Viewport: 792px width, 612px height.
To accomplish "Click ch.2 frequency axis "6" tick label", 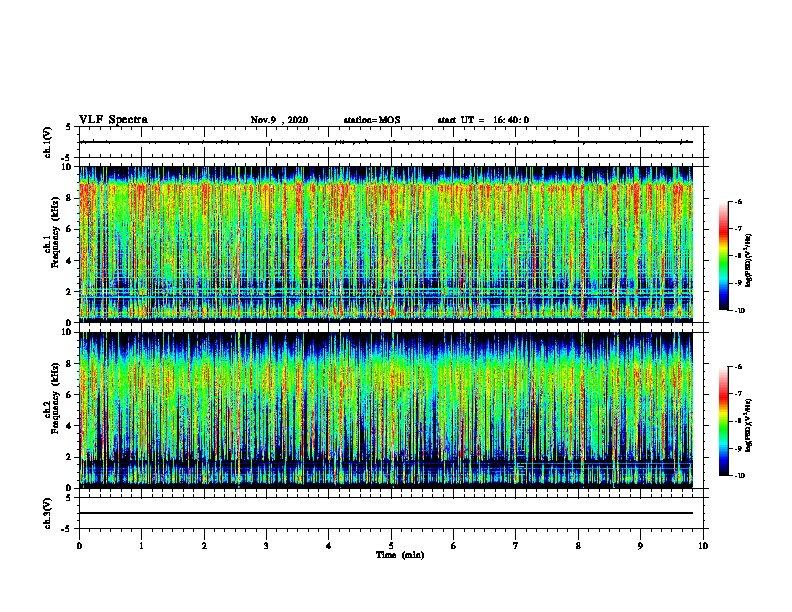I will coord(69,395).
